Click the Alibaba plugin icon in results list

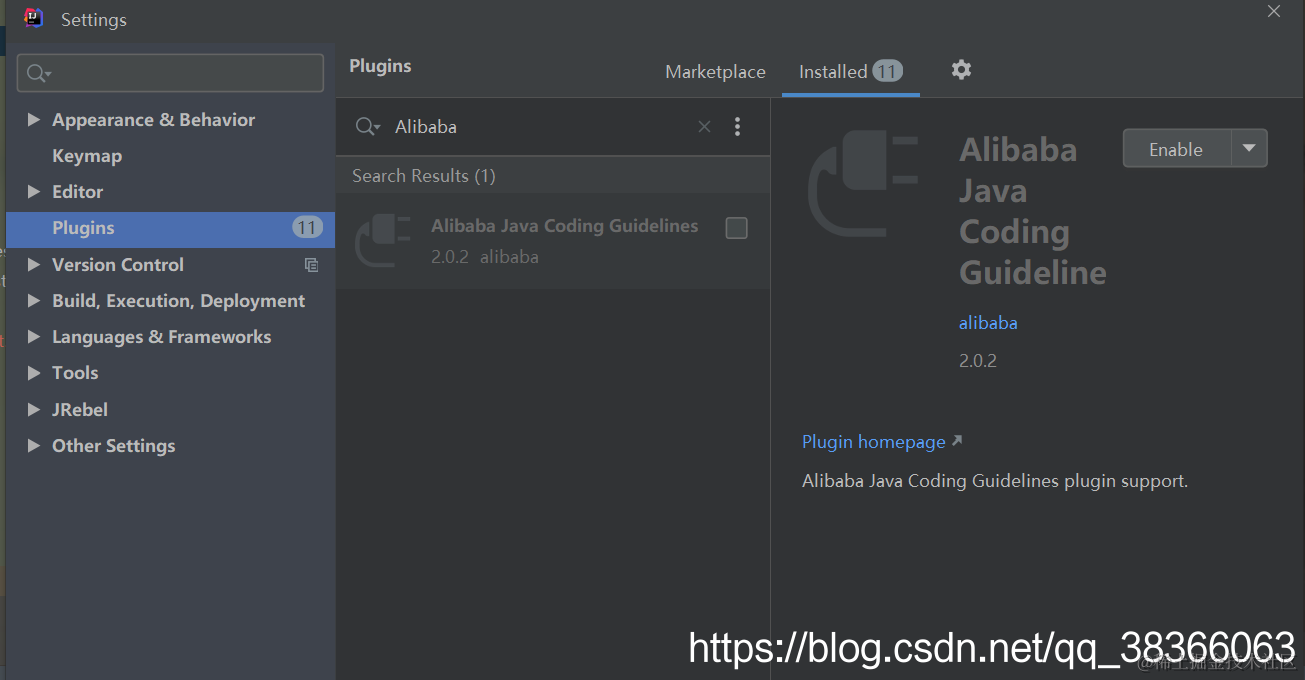coord(384,241)
